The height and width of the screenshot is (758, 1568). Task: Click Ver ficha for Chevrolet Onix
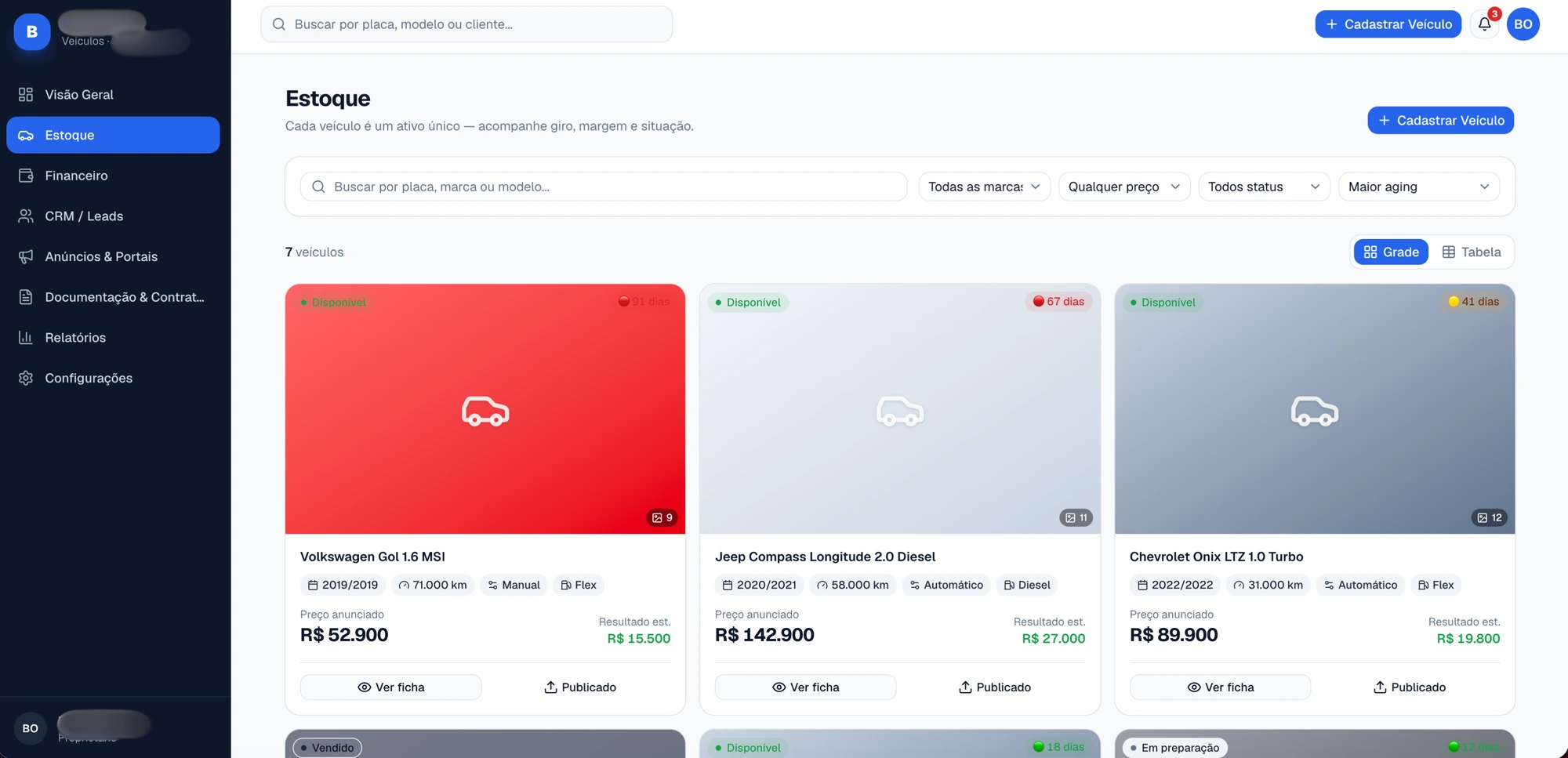pyautogui.click(x=1220, y=687)
